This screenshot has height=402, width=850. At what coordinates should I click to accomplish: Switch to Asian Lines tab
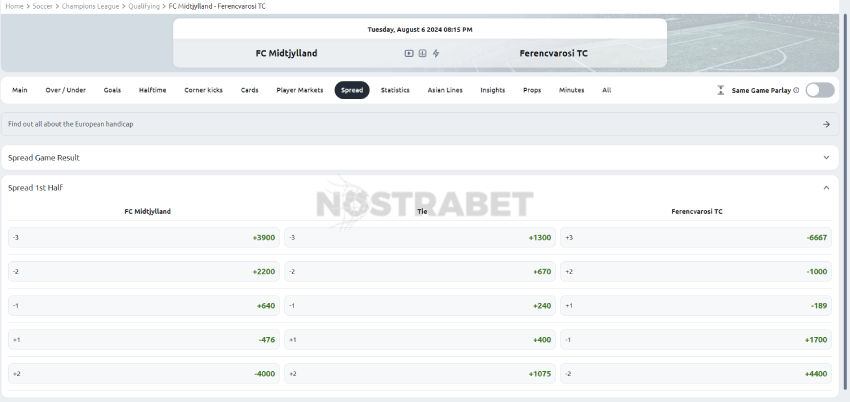click(x=445, y=90)
